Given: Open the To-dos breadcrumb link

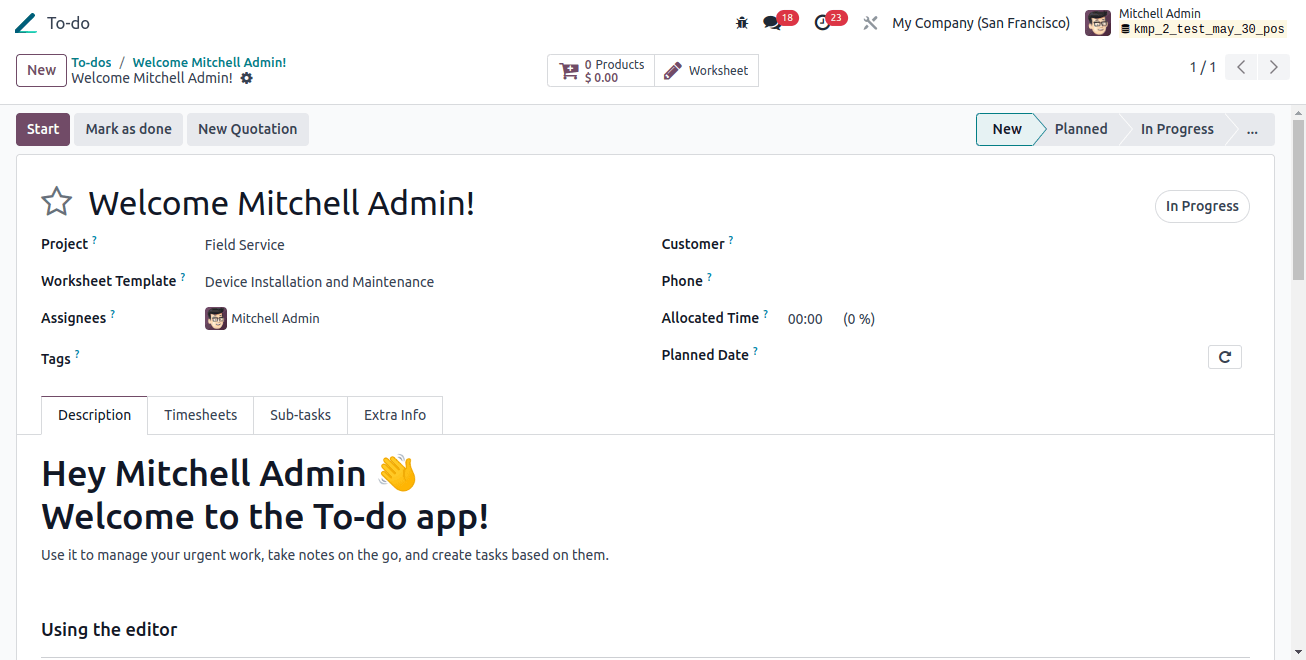Looking at the screenshot, I should pyautogui.click(x=91, y=62).
